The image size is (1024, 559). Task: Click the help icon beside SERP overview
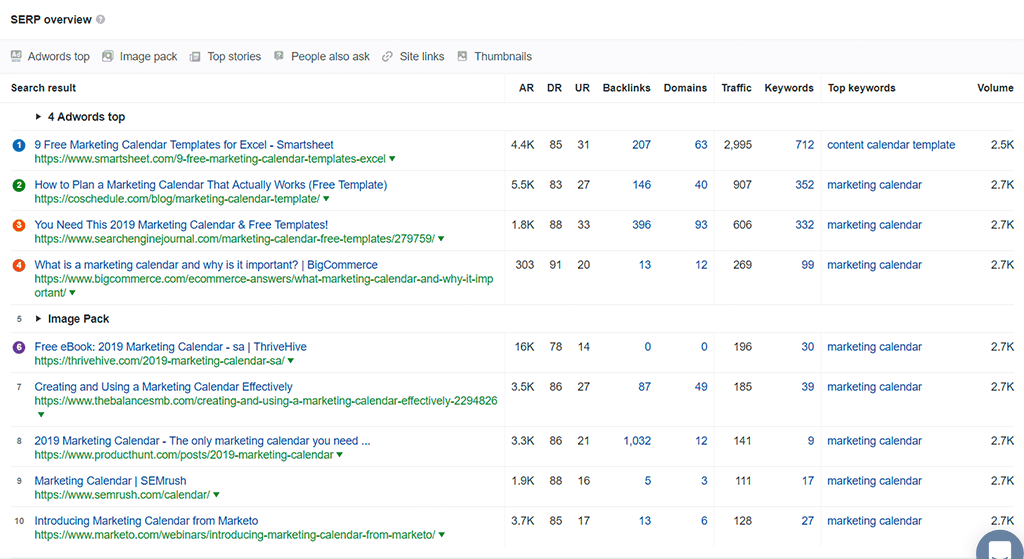pos(101,20)
